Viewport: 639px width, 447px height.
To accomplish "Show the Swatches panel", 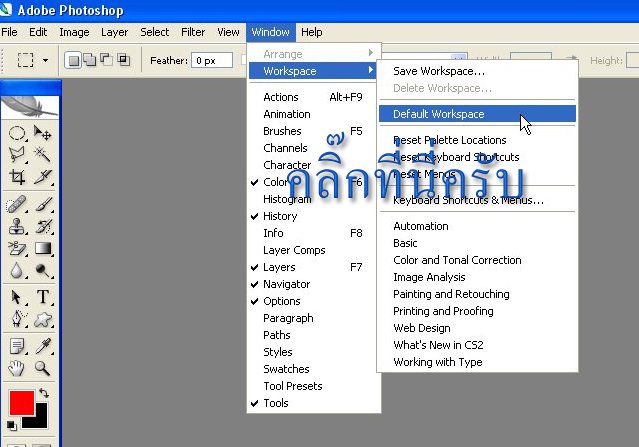I will point(314,369).
